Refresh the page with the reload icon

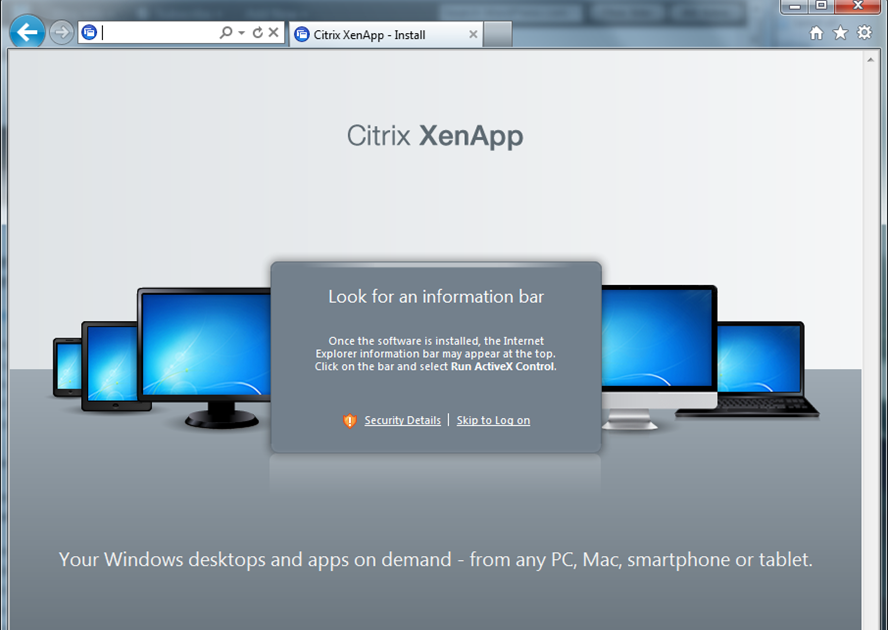click(x=258, y=33)
